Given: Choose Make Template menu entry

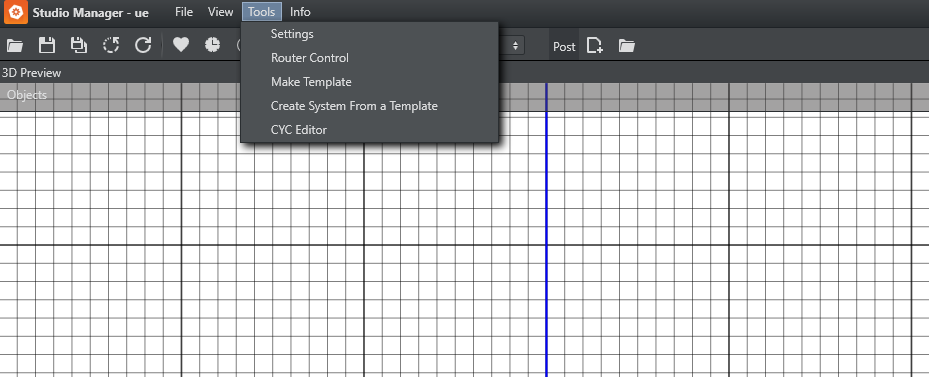Looking at the screenshot, I should tap(369, 82).
